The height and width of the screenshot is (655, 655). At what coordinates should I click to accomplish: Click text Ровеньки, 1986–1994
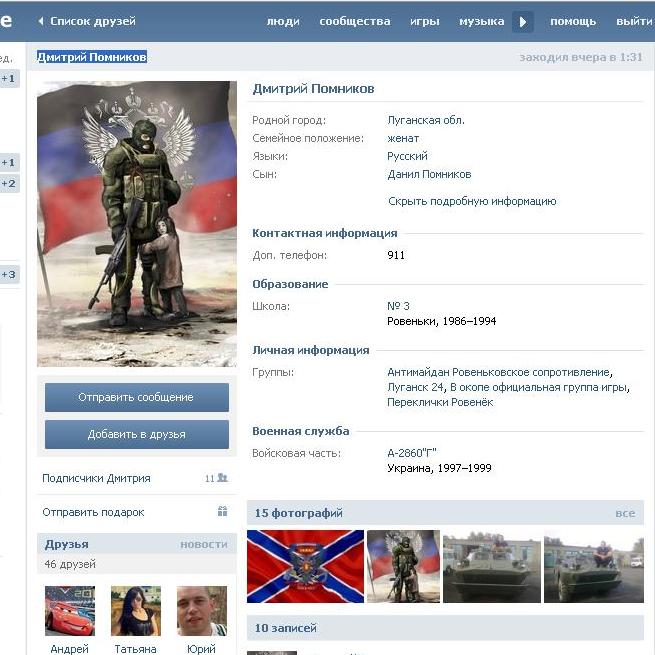coord(442,321)
